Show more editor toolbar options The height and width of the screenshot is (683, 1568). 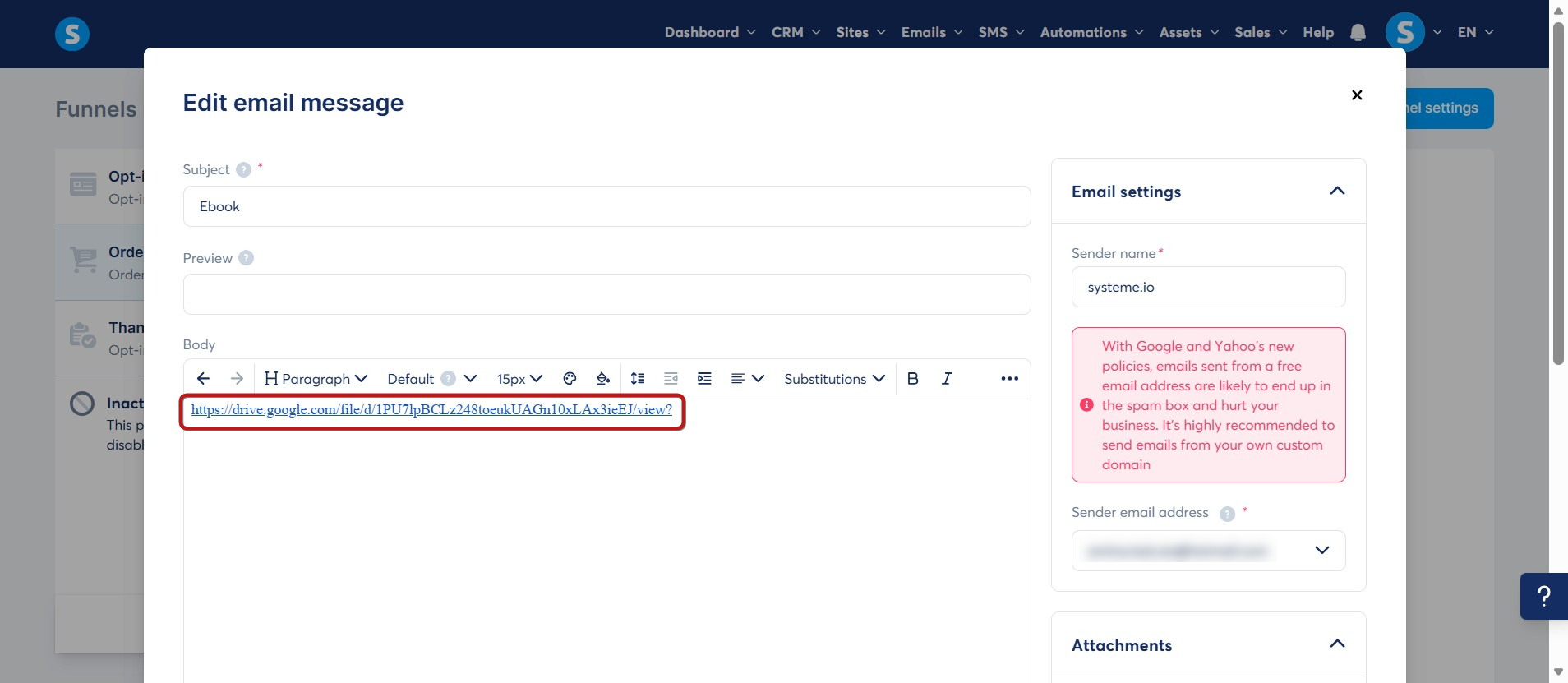[1009, 378]
